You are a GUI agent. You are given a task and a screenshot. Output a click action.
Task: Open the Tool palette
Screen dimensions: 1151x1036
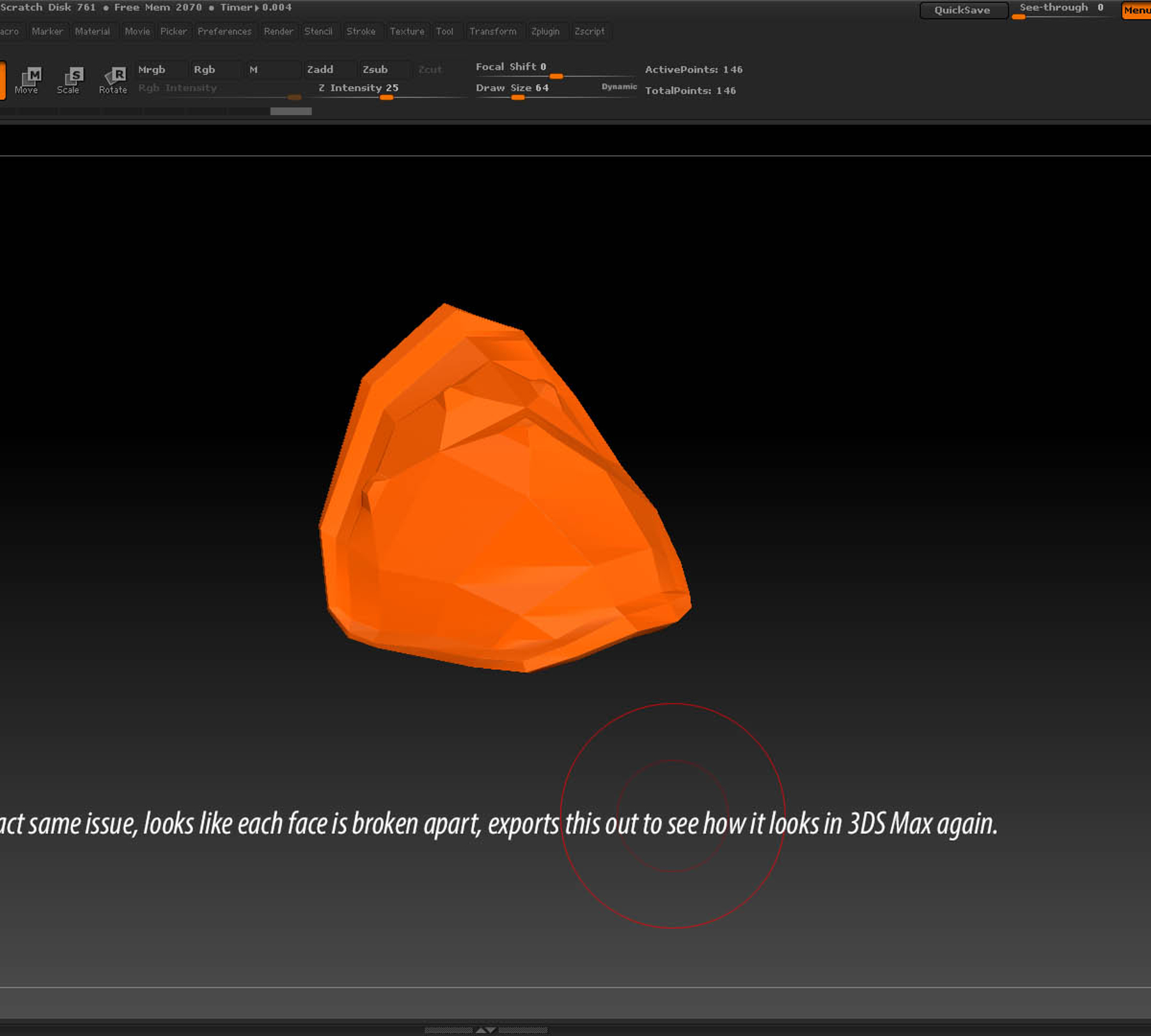pyautogui.click(x=446, y=31)
